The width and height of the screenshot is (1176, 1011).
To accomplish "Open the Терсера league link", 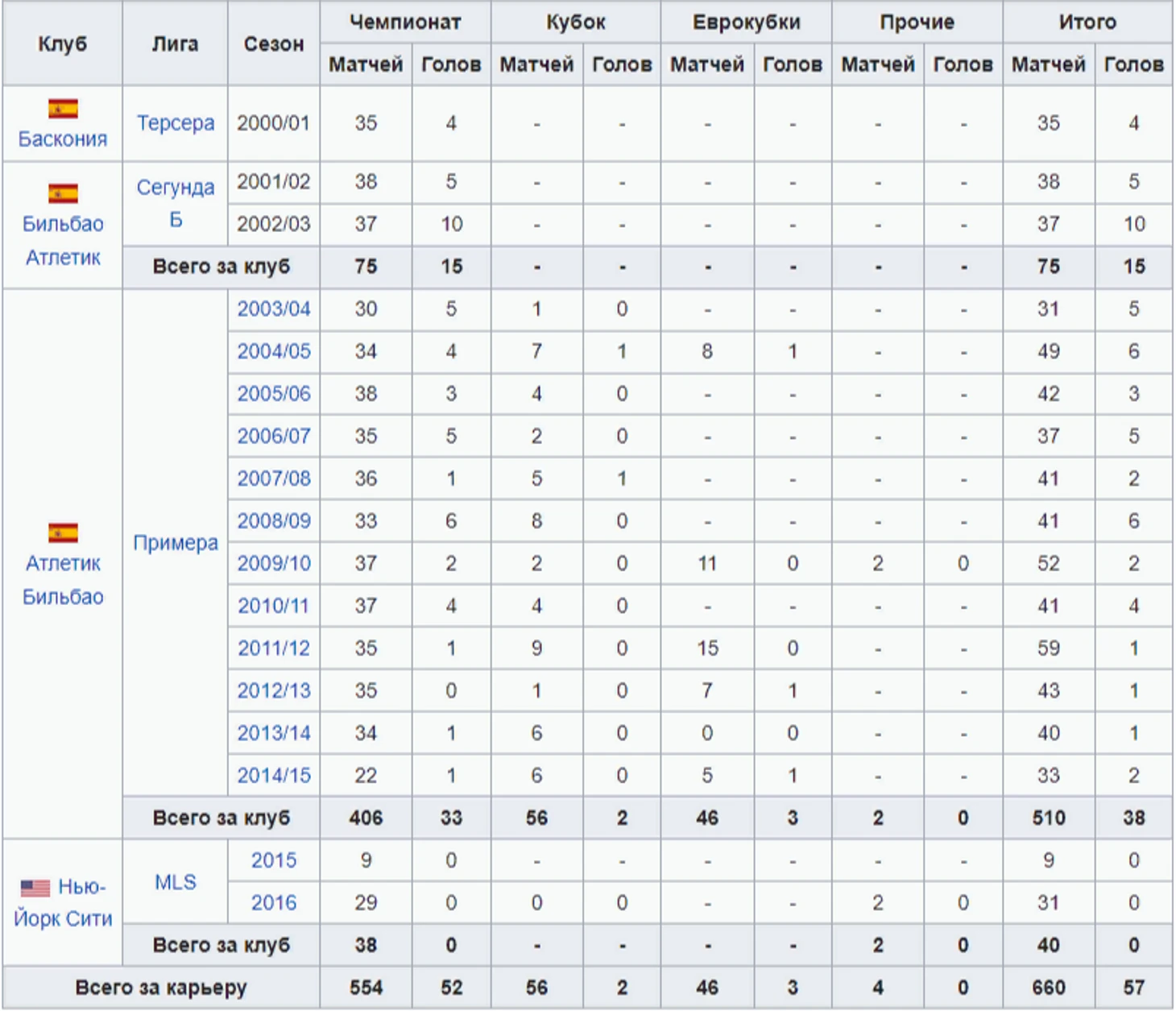I will [x=176, y=123].
